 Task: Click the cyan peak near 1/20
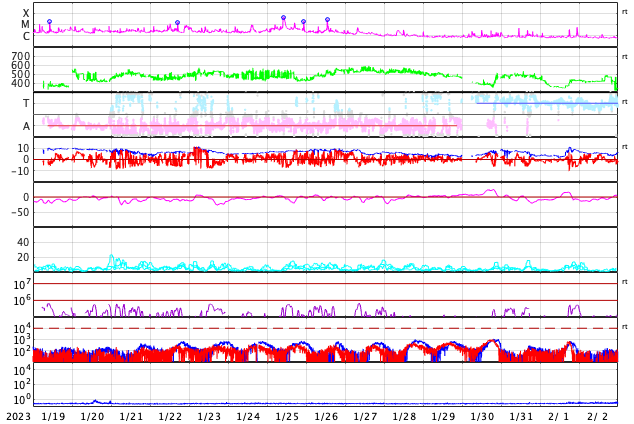(111, 257)
